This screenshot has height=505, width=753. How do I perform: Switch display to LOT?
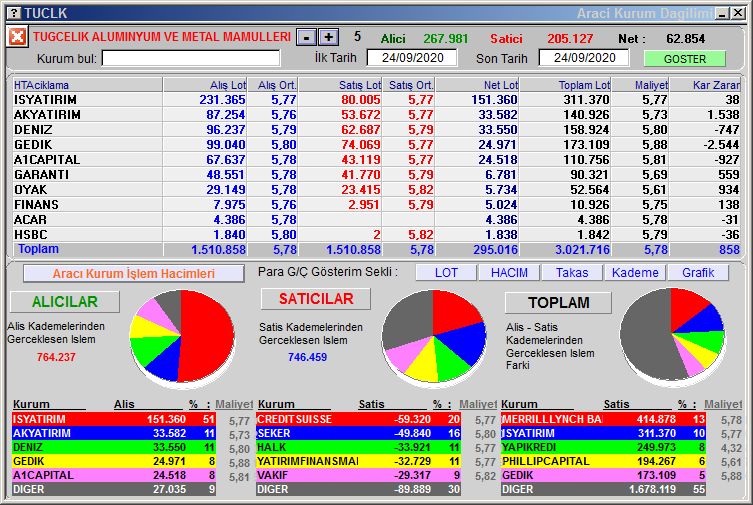[446, 273]
